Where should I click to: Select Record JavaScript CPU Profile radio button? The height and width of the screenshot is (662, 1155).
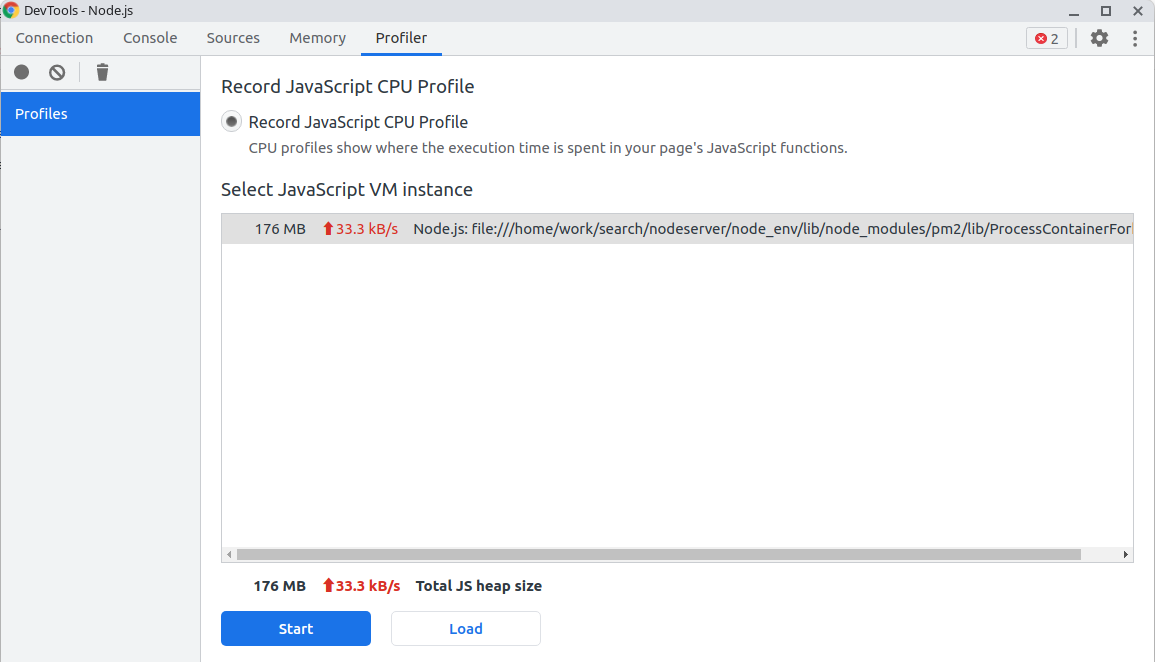pyautogui.click(x=232, y=122)
